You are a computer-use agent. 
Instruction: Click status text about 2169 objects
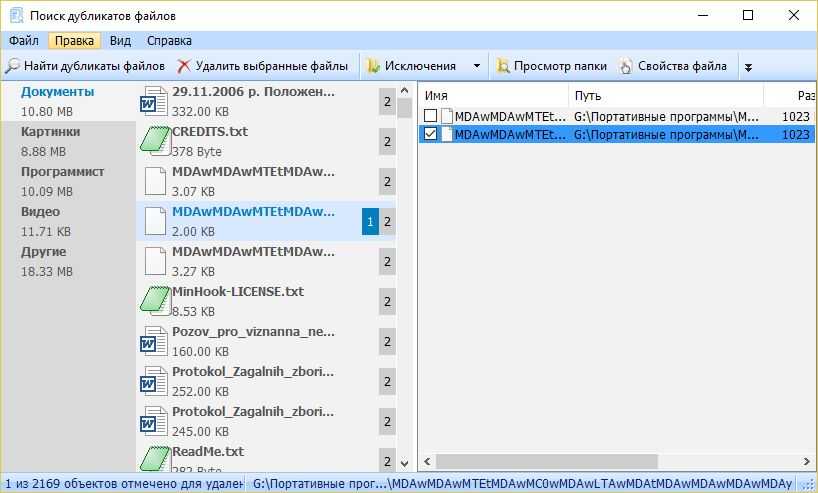[124, 484]
